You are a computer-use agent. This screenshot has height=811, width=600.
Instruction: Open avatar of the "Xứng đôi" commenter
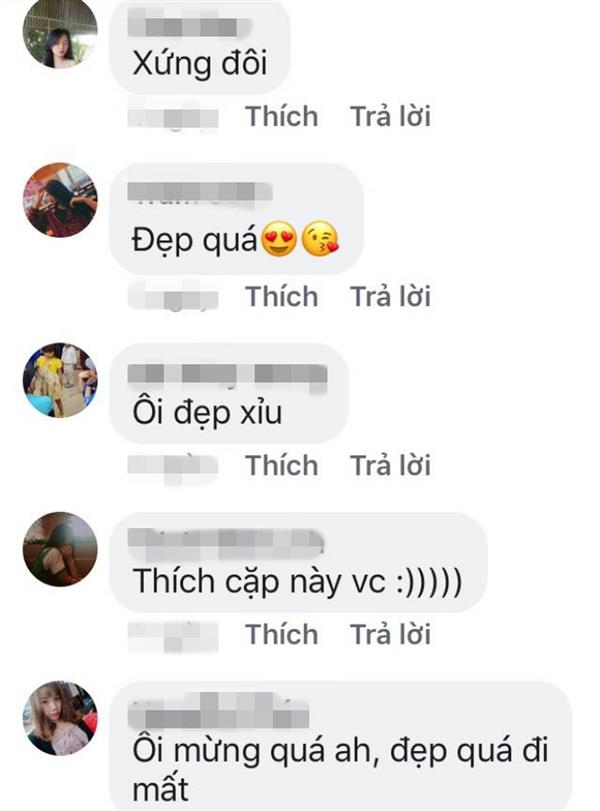point(60,32)
